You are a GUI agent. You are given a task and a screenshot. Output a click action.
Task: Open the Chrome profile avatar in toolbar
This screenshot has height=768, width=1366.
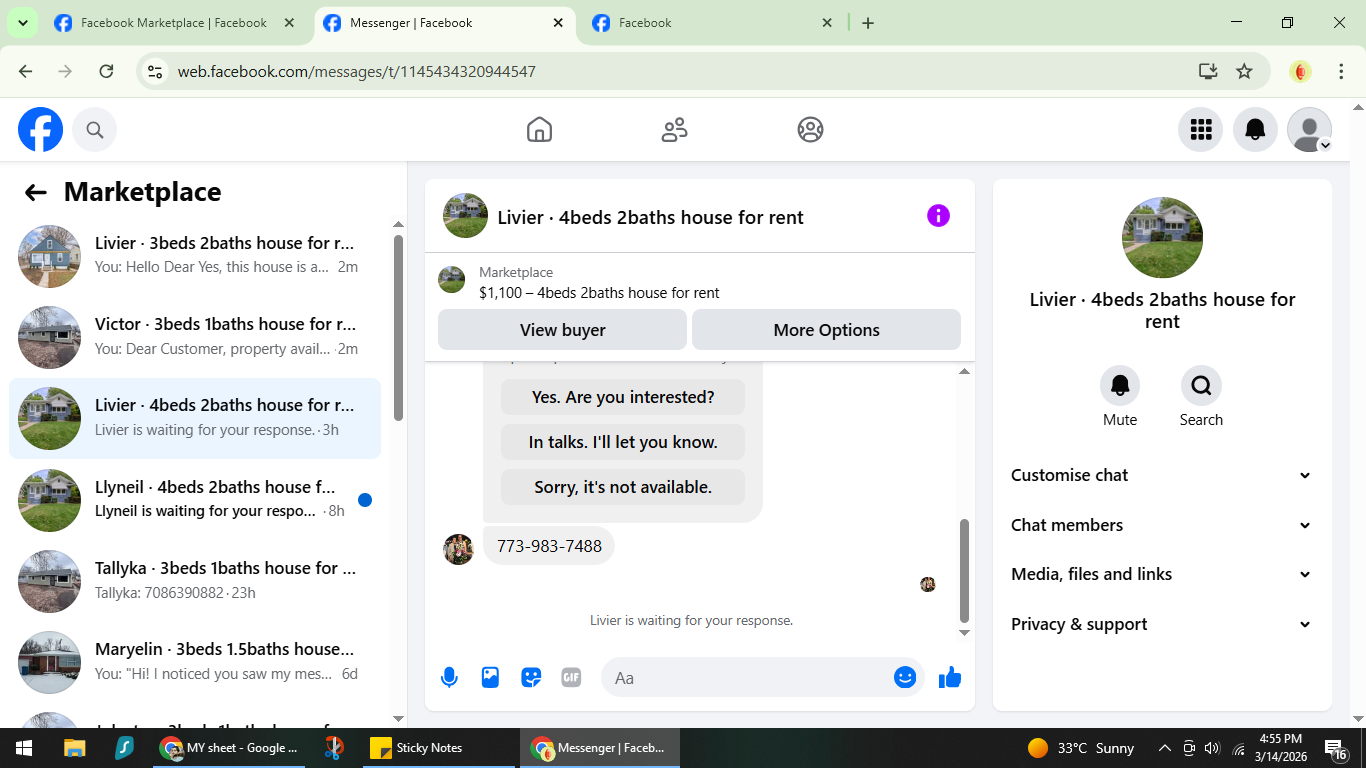tap(1300, 71)
